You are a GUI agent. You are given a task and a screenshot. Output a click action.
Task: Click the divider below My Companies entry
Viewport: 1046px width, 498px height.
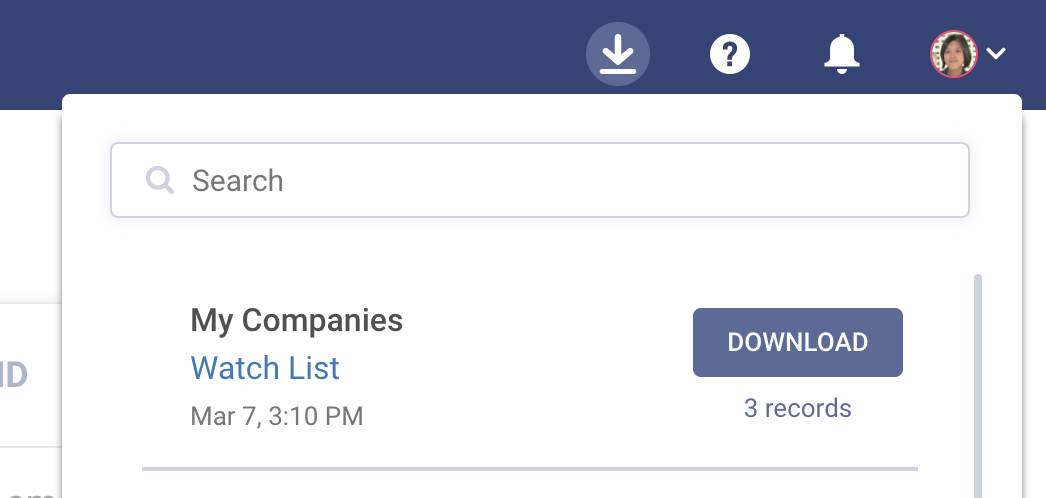530,468
